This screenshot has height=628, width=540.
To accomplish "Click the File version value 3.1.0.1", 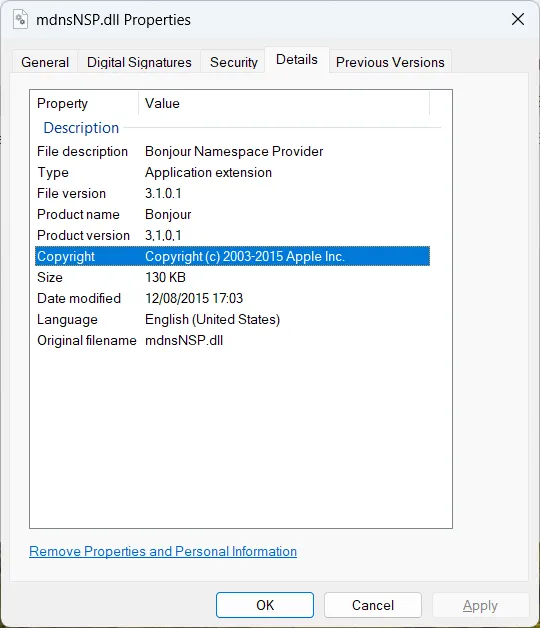I will (163, 193).
